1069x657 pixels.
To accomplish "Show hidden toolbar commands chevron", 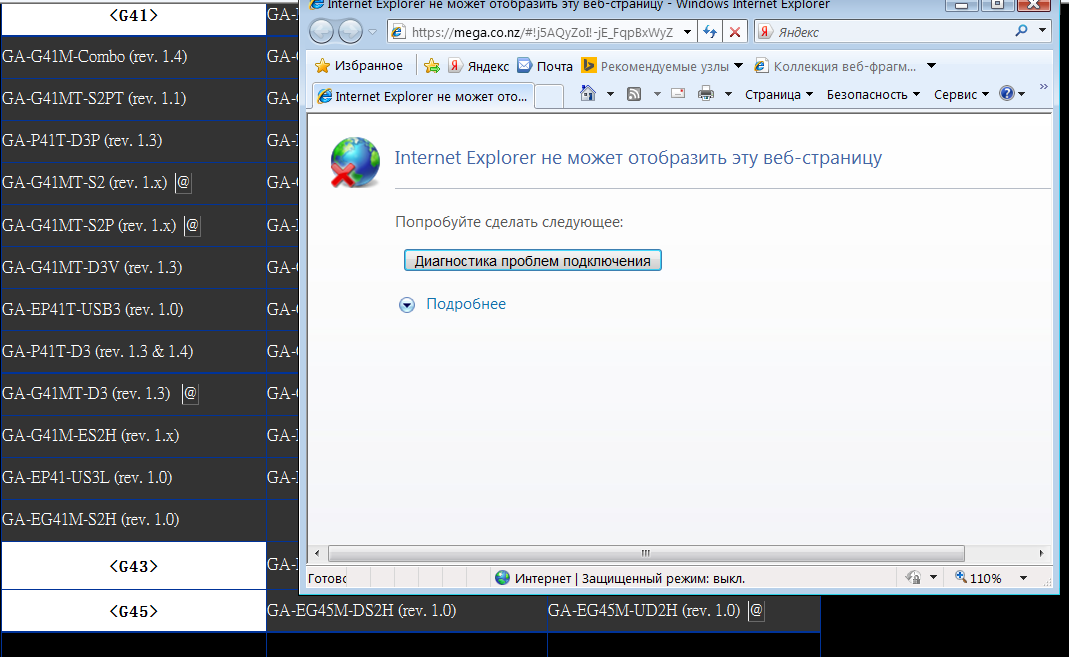I will coord(1043,87).
